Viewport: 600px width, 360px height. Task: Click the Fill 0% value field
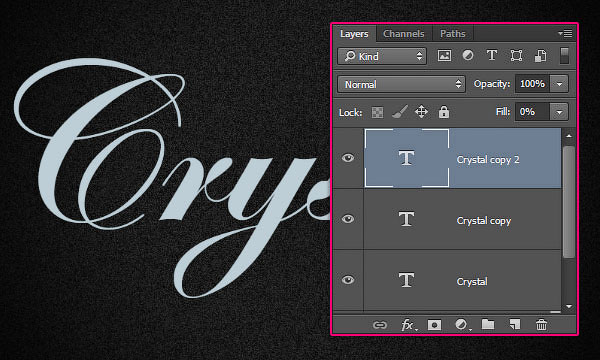(x=533, y=112)
